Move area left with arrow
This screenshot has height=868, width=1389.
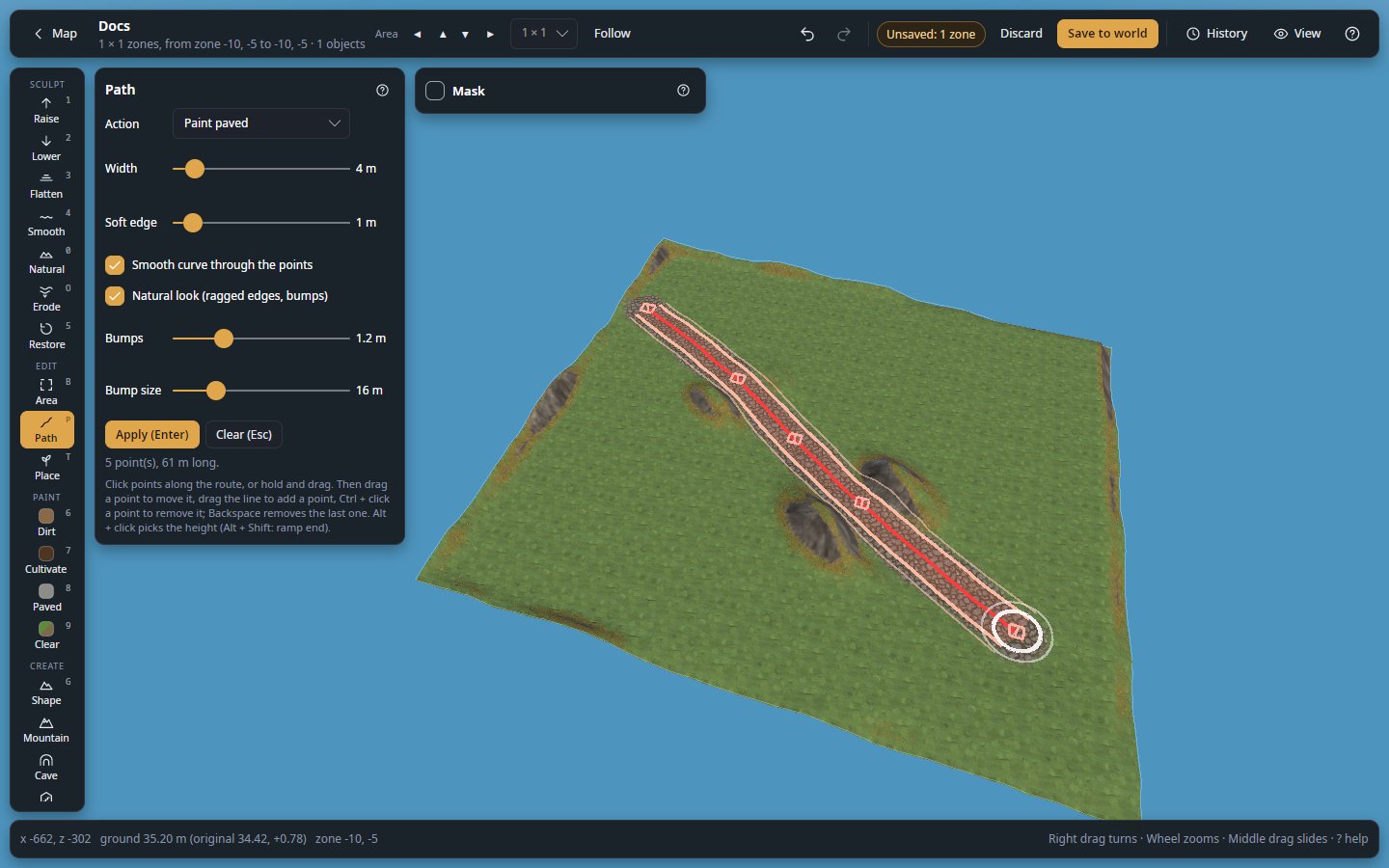pyautogui.click(x=418, y=34)
